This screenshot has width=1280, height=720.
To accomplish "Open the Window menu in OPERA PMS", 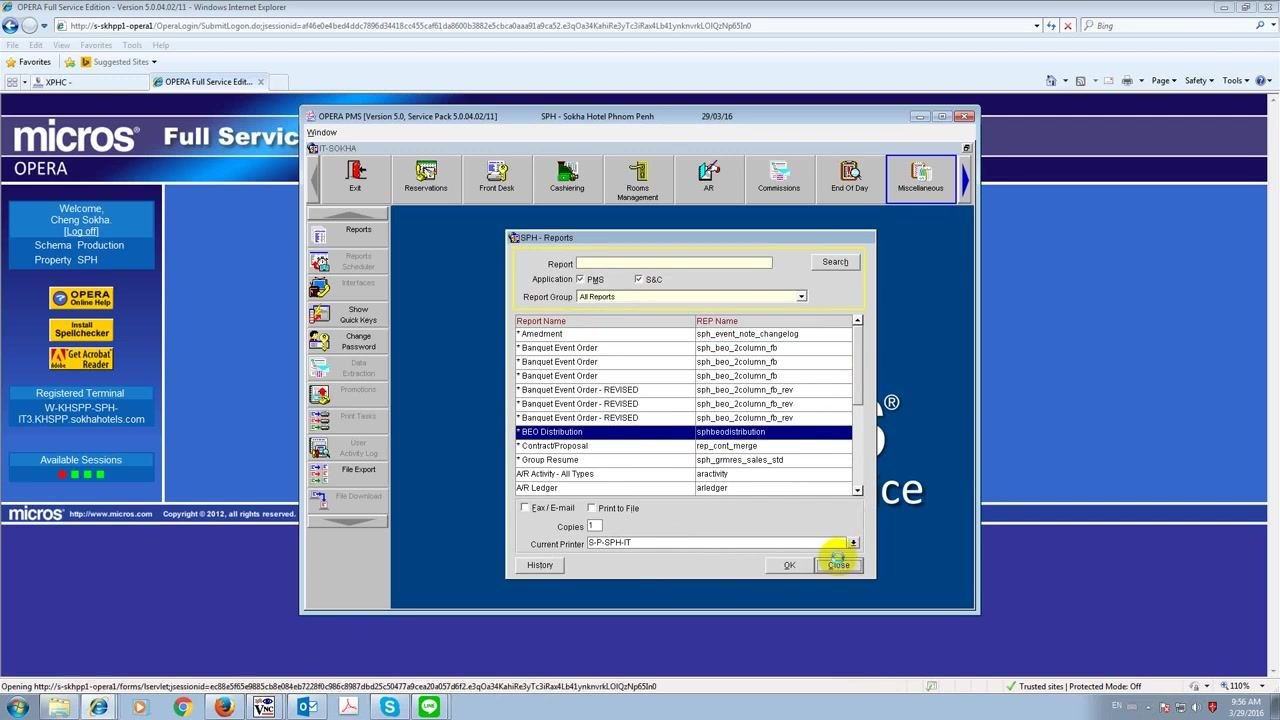I will tap(322, 132).
